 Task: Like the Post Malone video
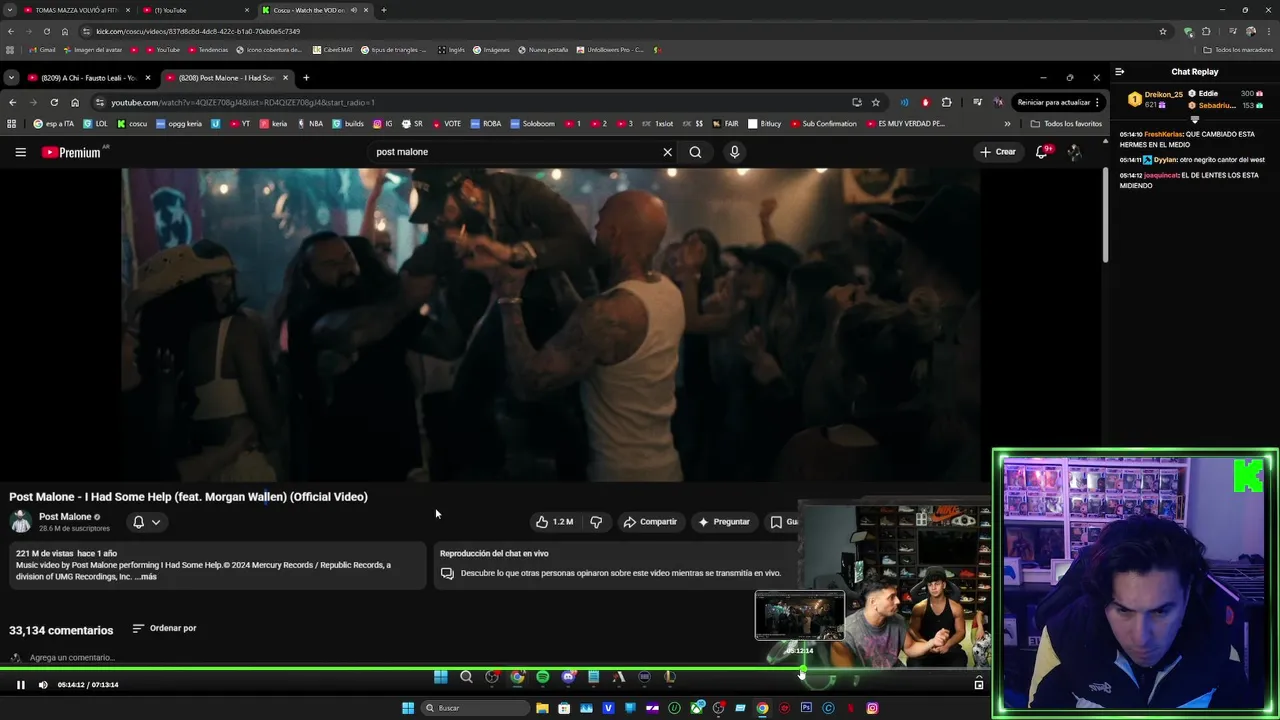tap(554, 522)
